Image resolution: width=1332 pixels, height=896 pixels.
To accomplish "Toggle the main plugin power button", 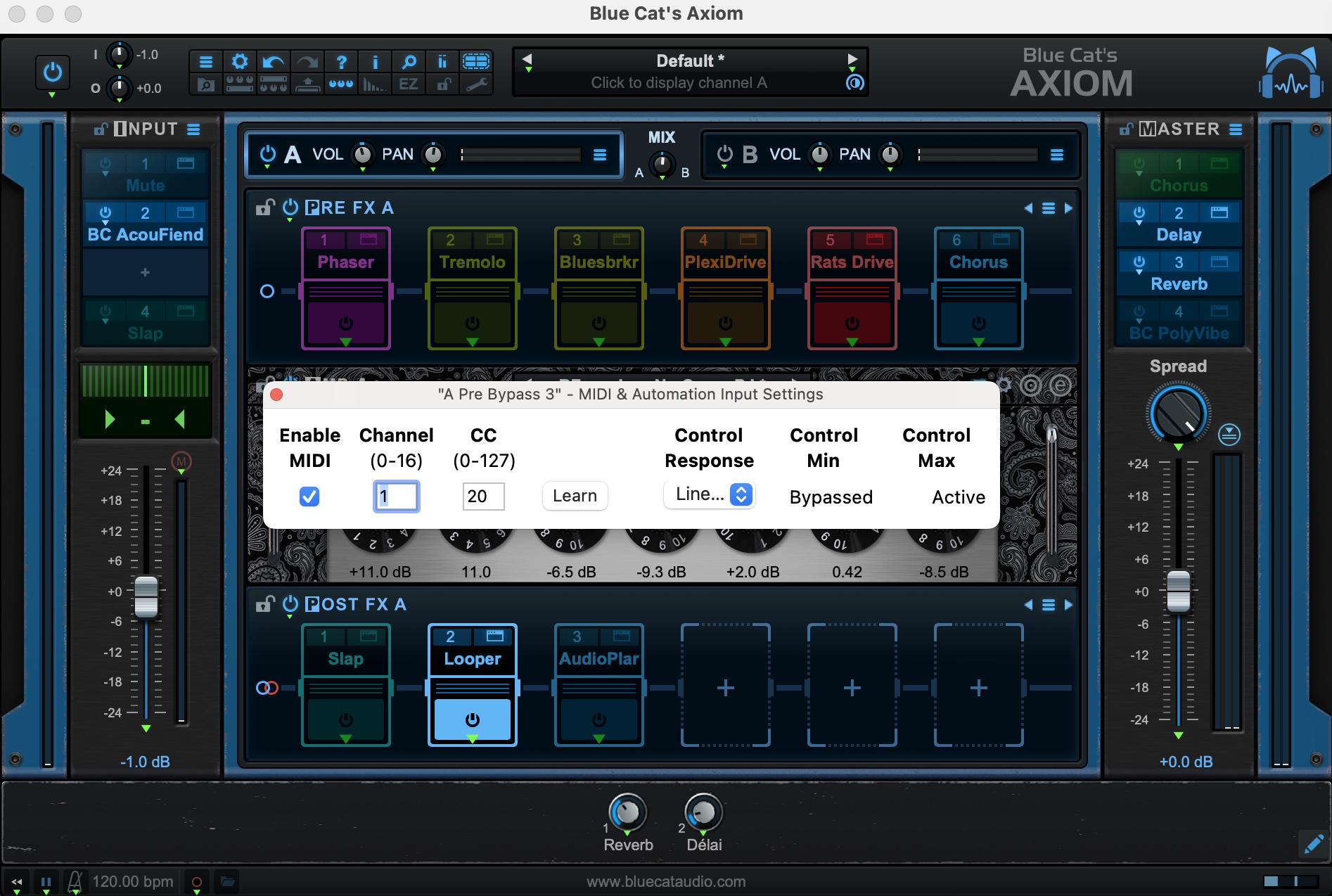I will pos(53,72).
